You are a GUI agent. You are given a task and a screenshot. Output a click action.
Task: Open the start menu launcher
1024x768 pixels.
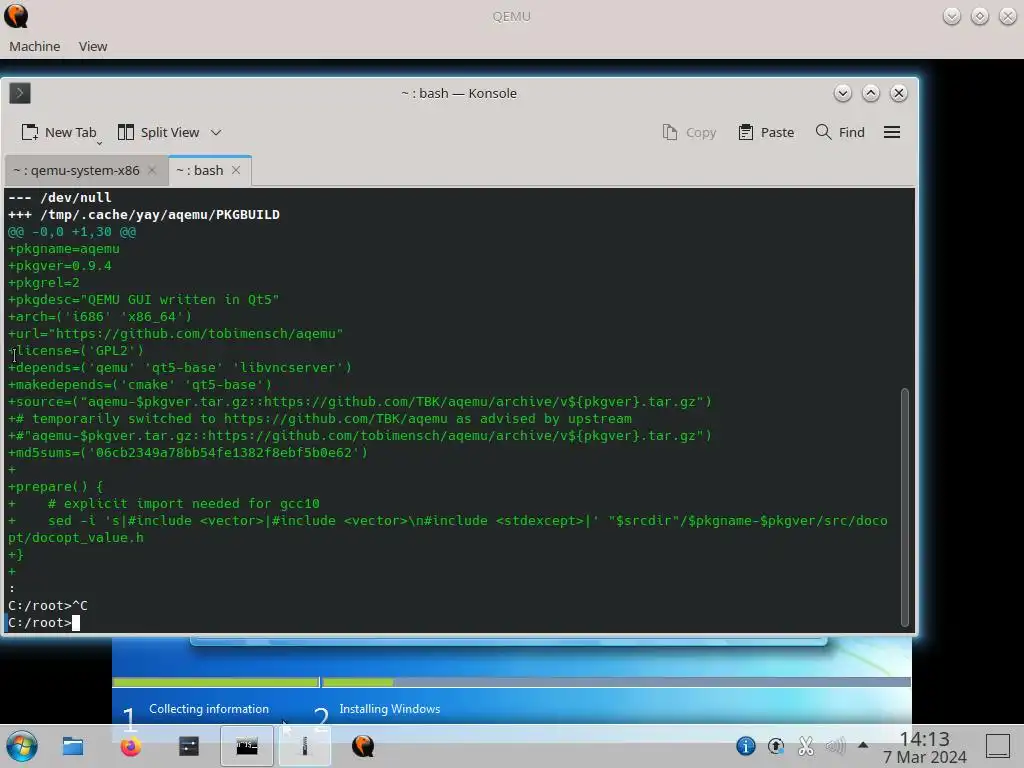pyautogui.click(x=22, y=746)
